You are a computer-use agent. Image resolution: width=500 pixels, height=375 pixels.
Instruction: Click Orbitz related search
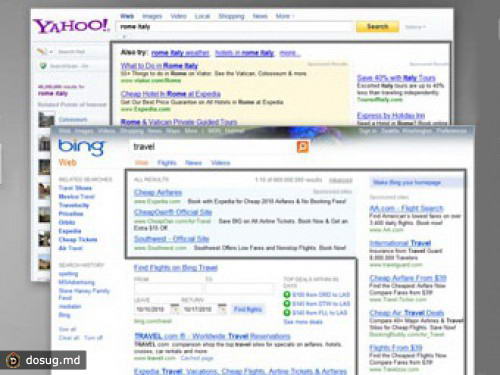pos(67,222)
